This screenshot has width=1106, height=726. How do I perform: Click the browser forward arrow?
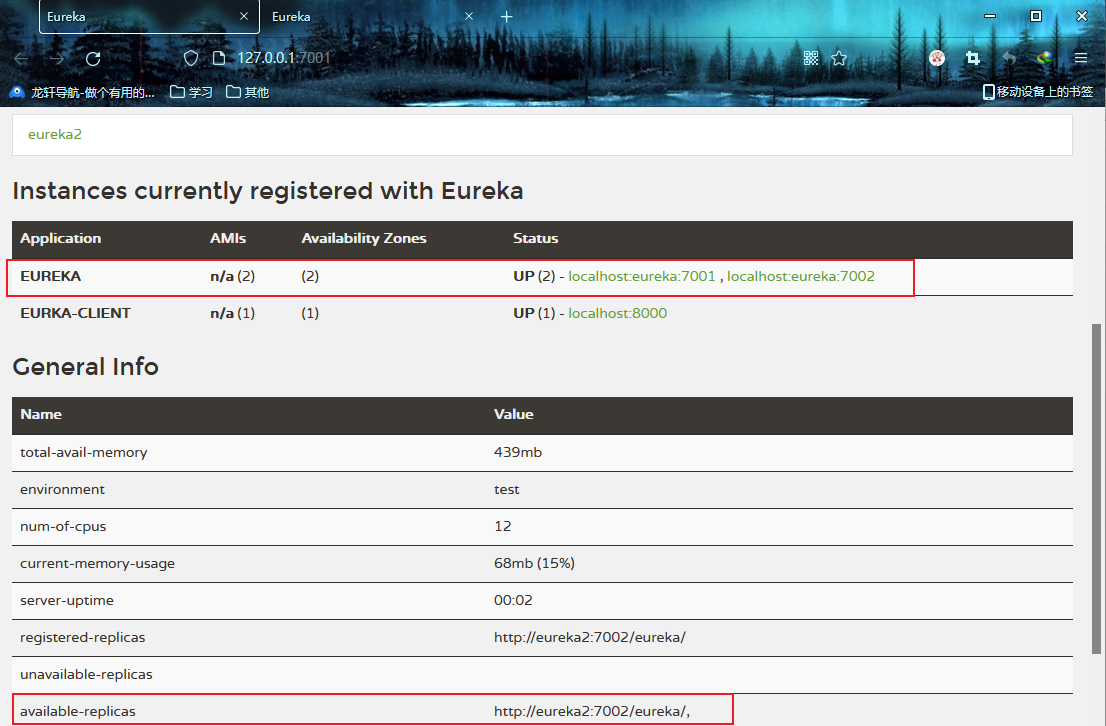click(x=57, y=59)
